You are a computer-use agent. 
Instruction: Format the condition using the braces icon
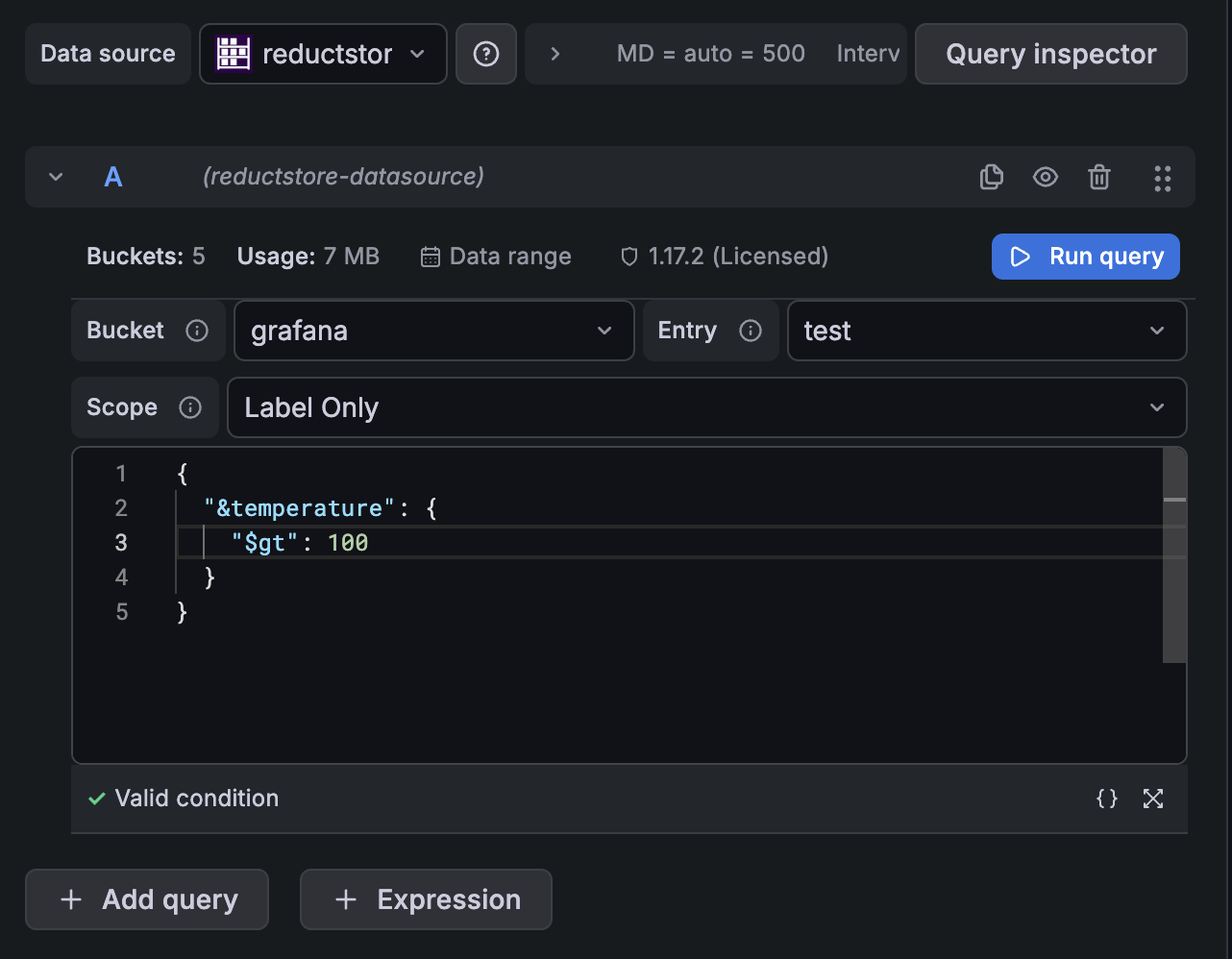tap(1106, 799)
